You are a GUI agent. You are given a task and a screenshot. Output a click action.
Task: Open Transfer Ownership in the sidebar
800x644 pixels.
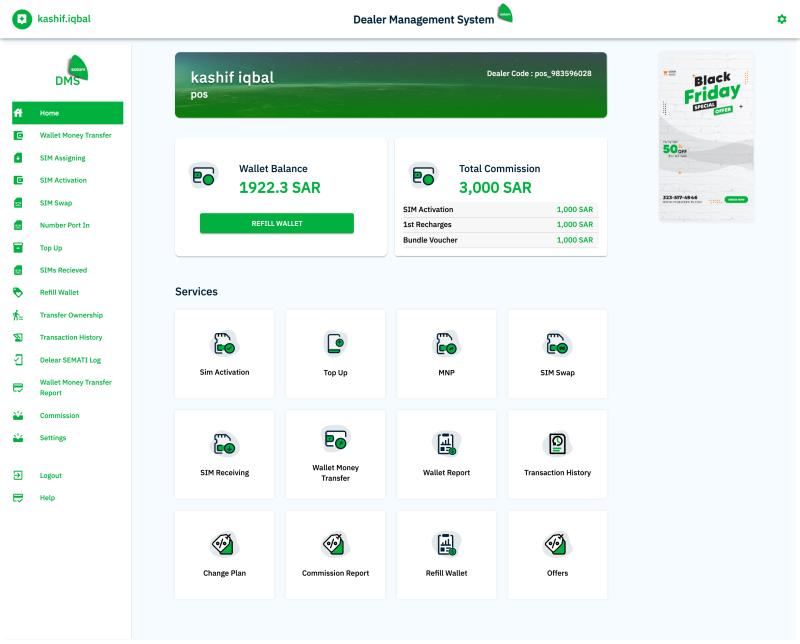(x=71, y=315)
